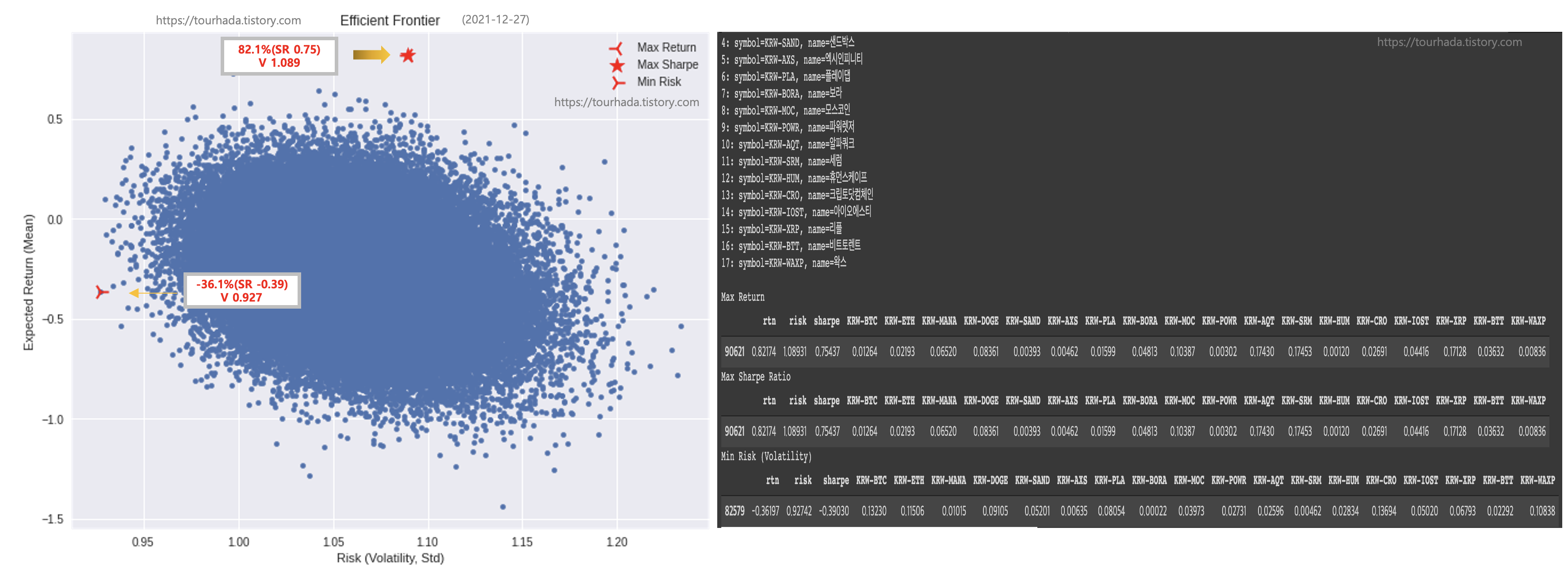Click the 82.1%(SR 0.75) annotation box
This screenshot has height=581, width=1568.
(x=279, y=56)
